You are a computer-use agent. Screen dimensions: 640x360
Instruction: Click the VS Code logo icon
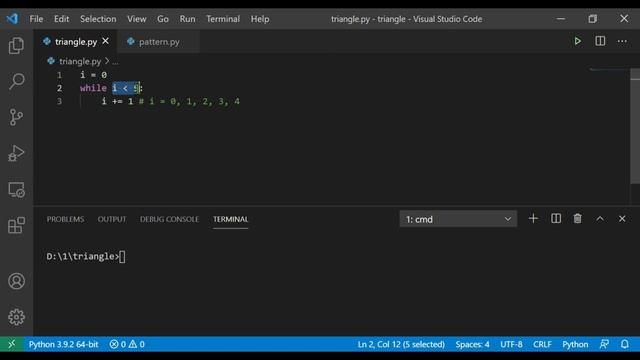[12, 19]
